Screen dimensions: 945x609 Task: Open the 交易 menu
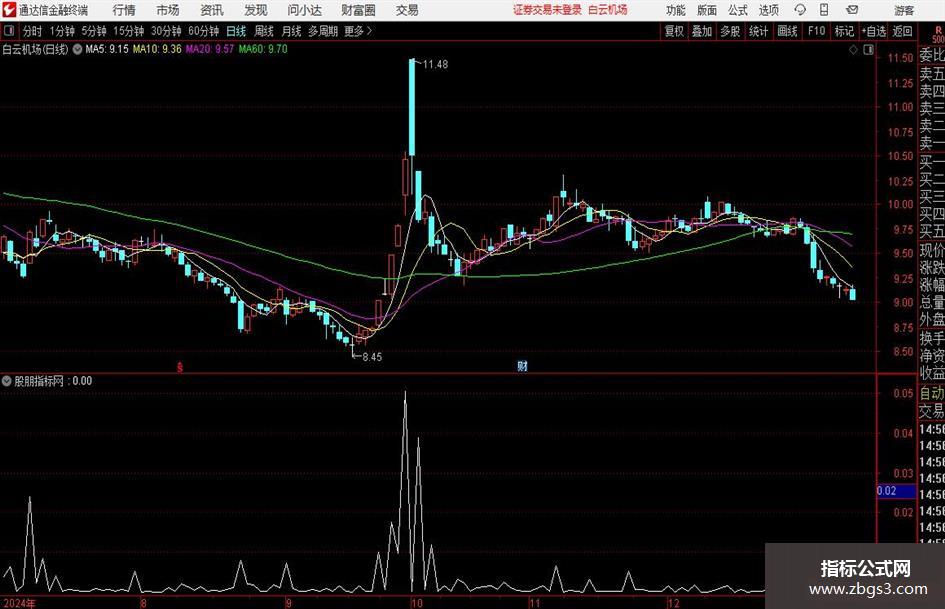point(407,10)
